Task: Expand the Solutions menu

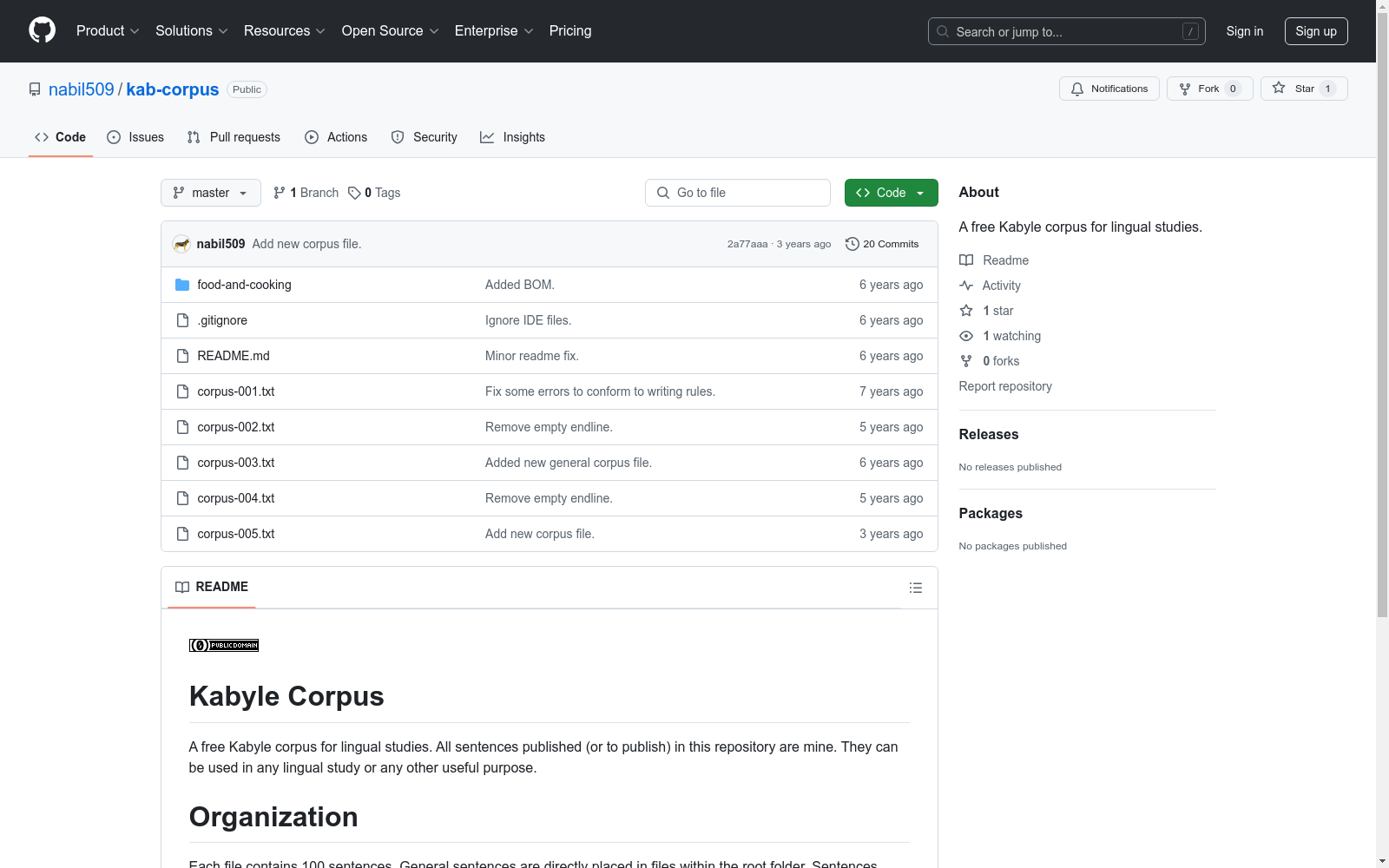Action: pyautogui.click(x=192, y=30)
